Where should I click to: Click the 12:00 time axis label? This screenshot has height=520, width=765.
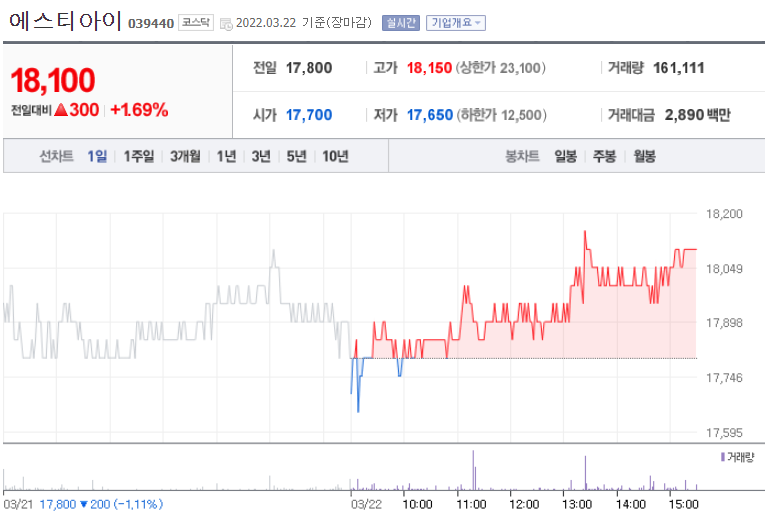[524, 504]
